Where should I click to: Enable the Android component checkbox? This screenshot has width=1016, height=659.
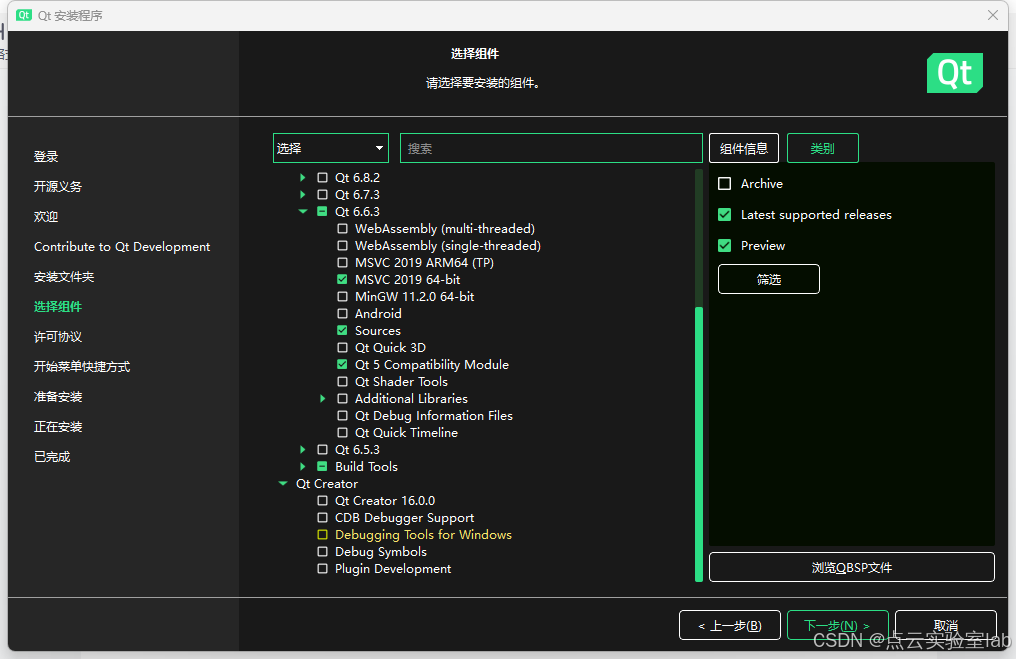click(342, 314)
